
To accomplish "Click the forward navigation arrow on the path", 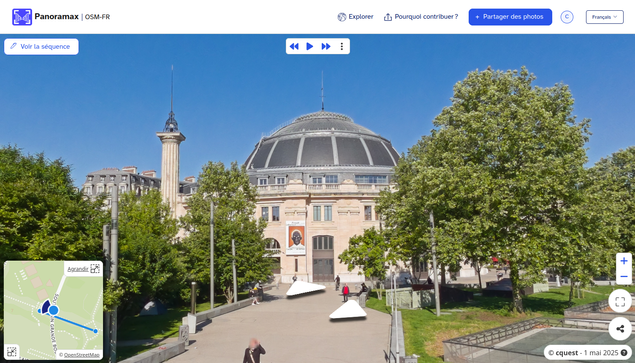I will point(305,288).
